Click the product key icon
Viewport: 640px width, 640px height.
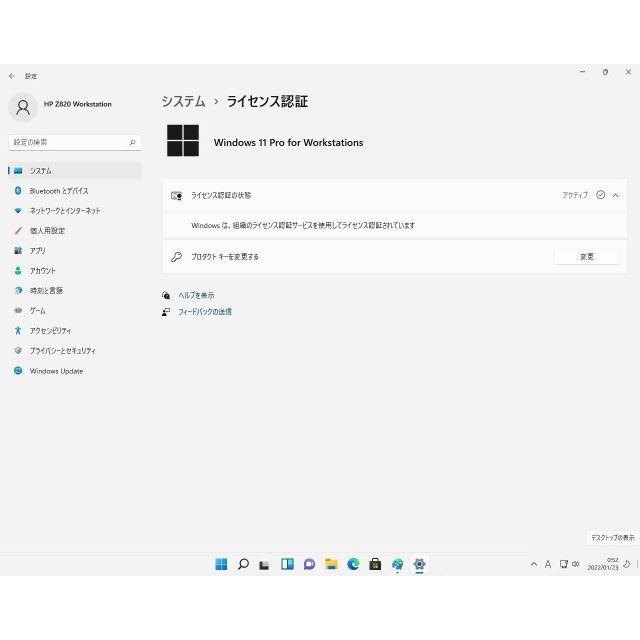(x=176, y=257)
